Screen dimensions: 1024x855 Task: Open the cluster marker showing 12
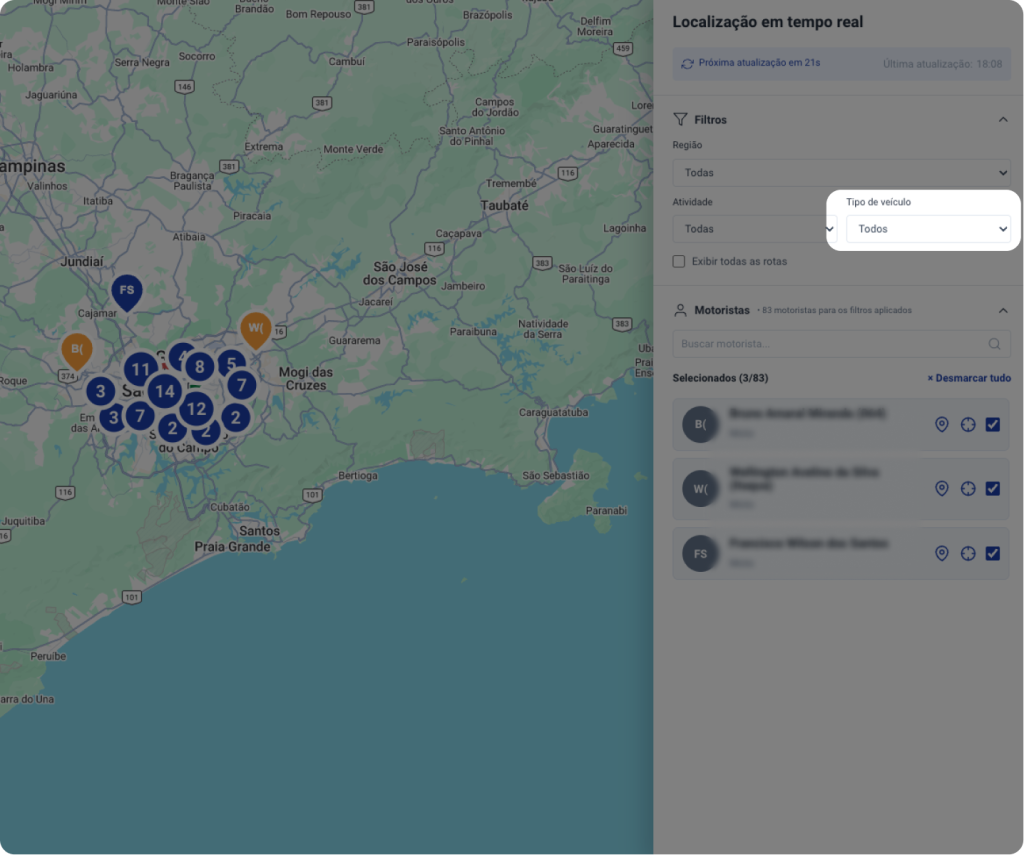(x=196, y=410)
